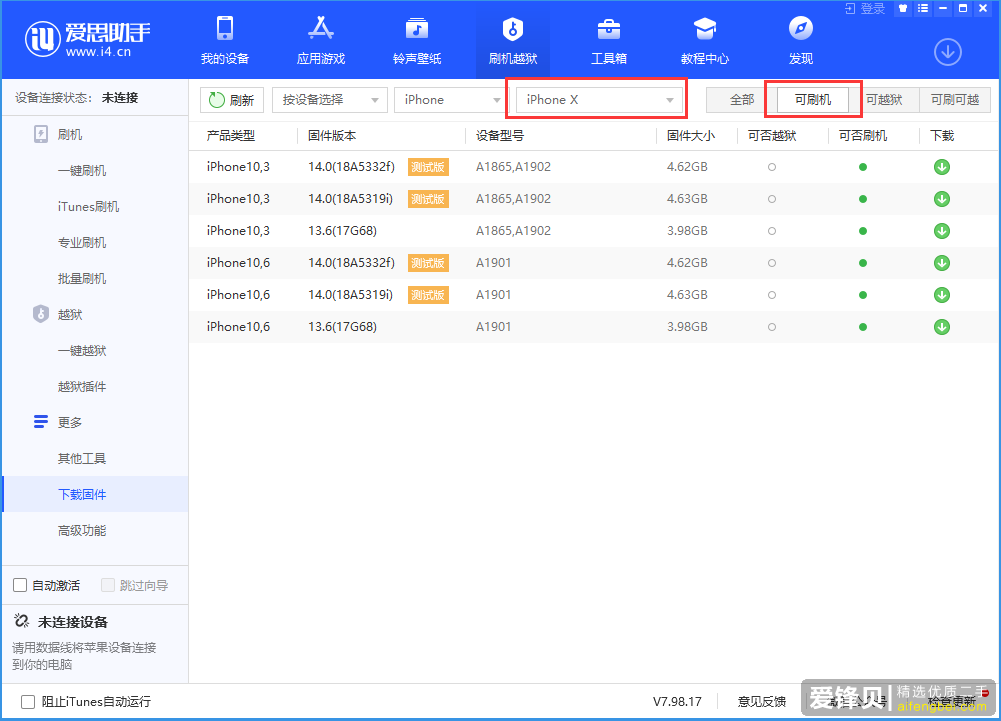Click the 产品类型 column header
The image size is (1001, 721).
pos(230,136)
